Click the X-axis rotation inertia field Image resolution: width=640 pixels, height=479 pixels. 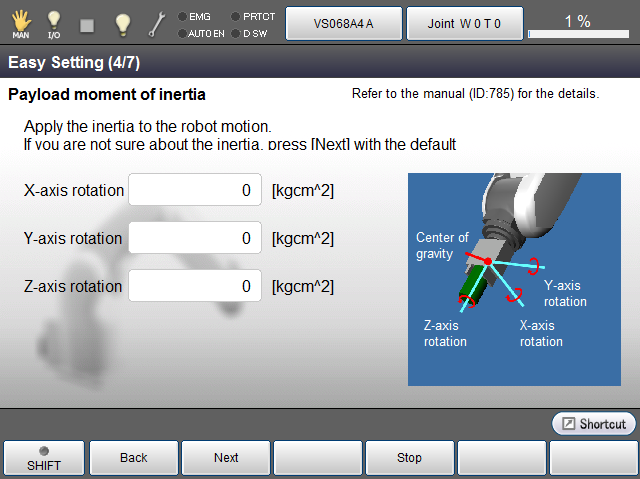195,190
